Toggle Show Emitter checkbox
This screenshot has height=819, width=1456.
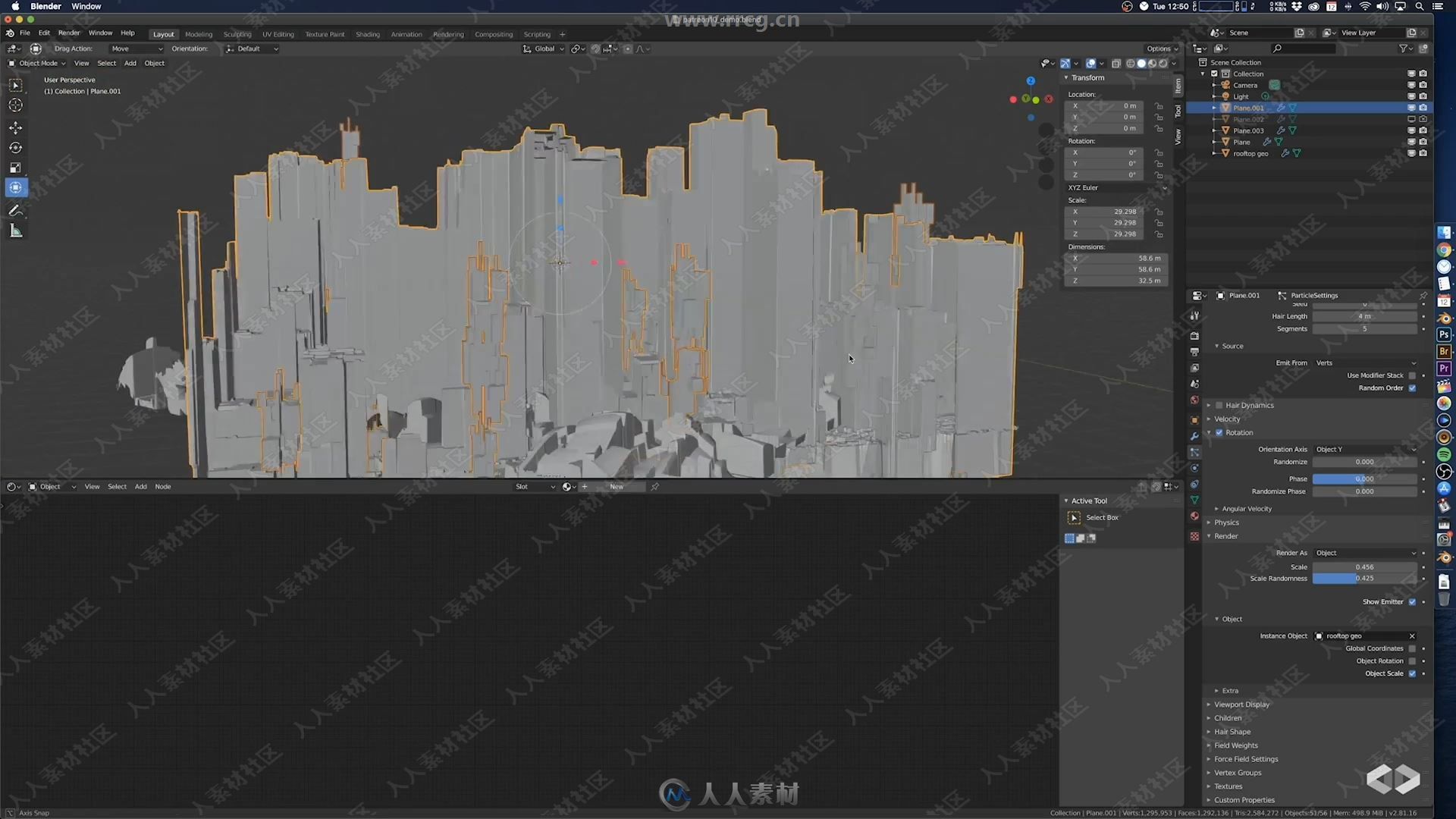click(x=1413, y=601)
